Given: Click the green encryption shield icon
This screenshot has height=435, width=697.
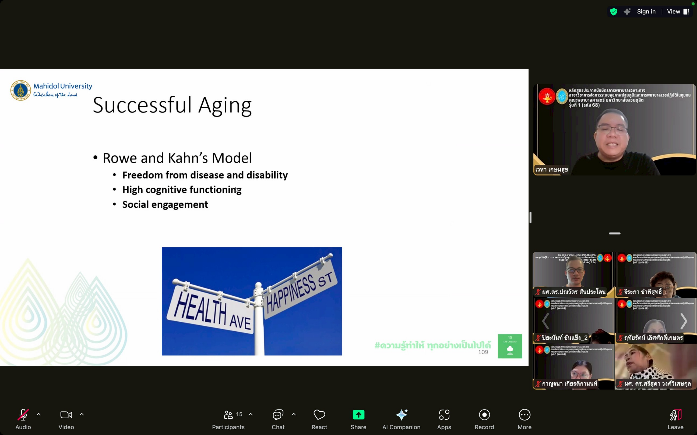Looking at the screenshot, I should click(x=613, y=11).
